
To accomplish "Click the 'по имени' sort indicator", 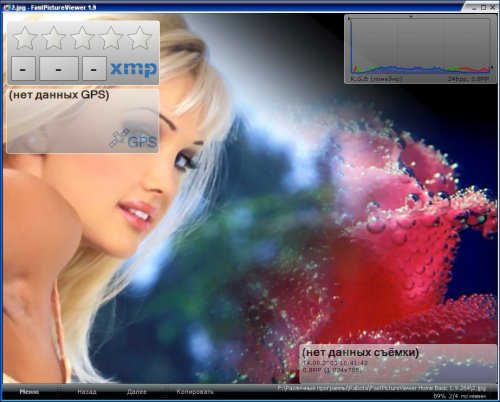I will tap(473, 396).
